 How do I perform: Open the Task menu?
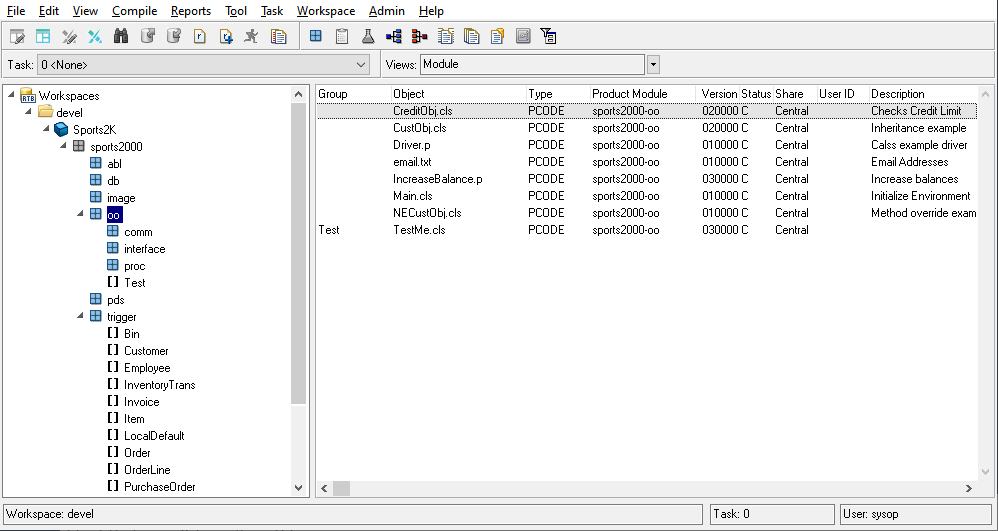click(x=272, y=11)
